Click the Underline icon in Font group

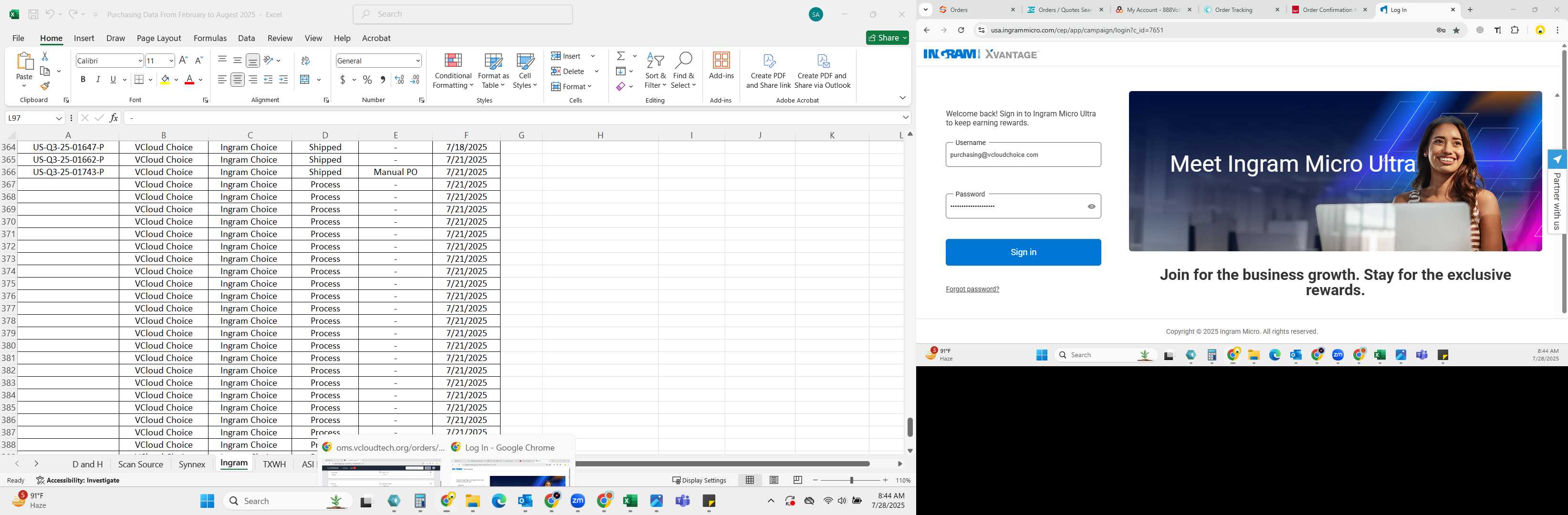tap(113, 80)
